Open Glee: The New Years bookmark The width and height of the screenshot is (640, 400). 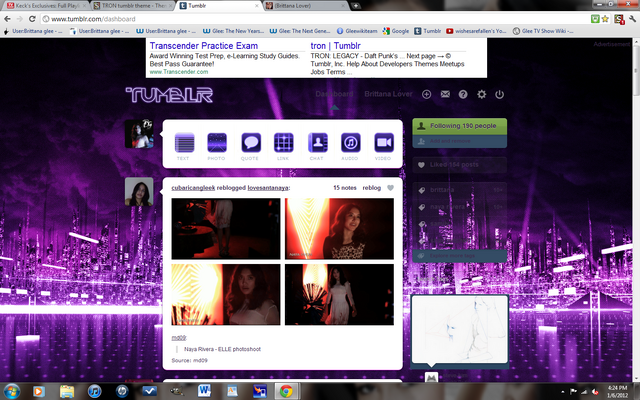click(233, 31)
